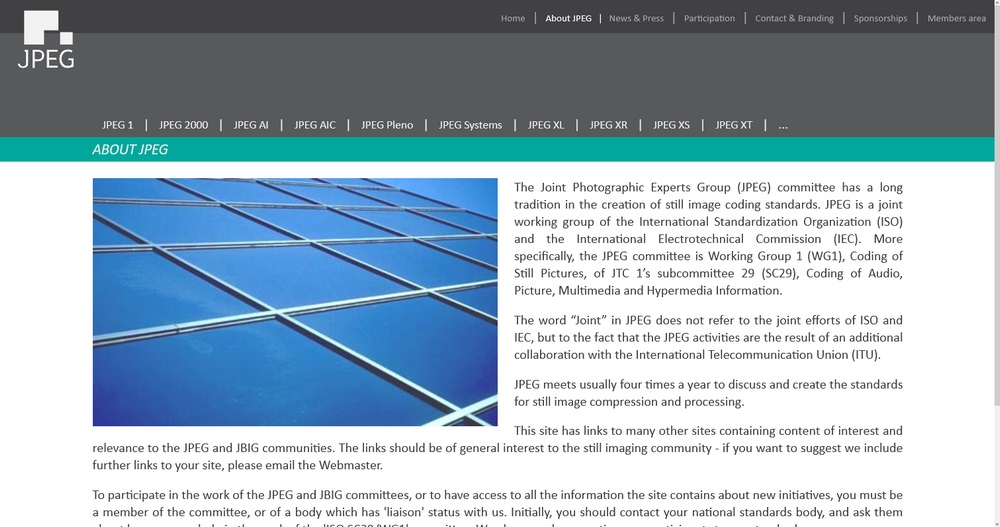1000x527 pixels.
Task: Click the paragraph starting 'JPEG meets usually four times'
Action: (x=708, y=393)
